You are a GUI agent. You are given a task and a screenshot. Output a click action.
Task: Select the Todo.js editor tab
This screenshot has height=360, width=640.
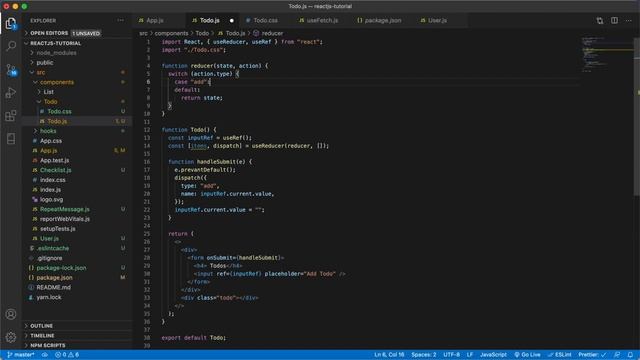point(209,20)
